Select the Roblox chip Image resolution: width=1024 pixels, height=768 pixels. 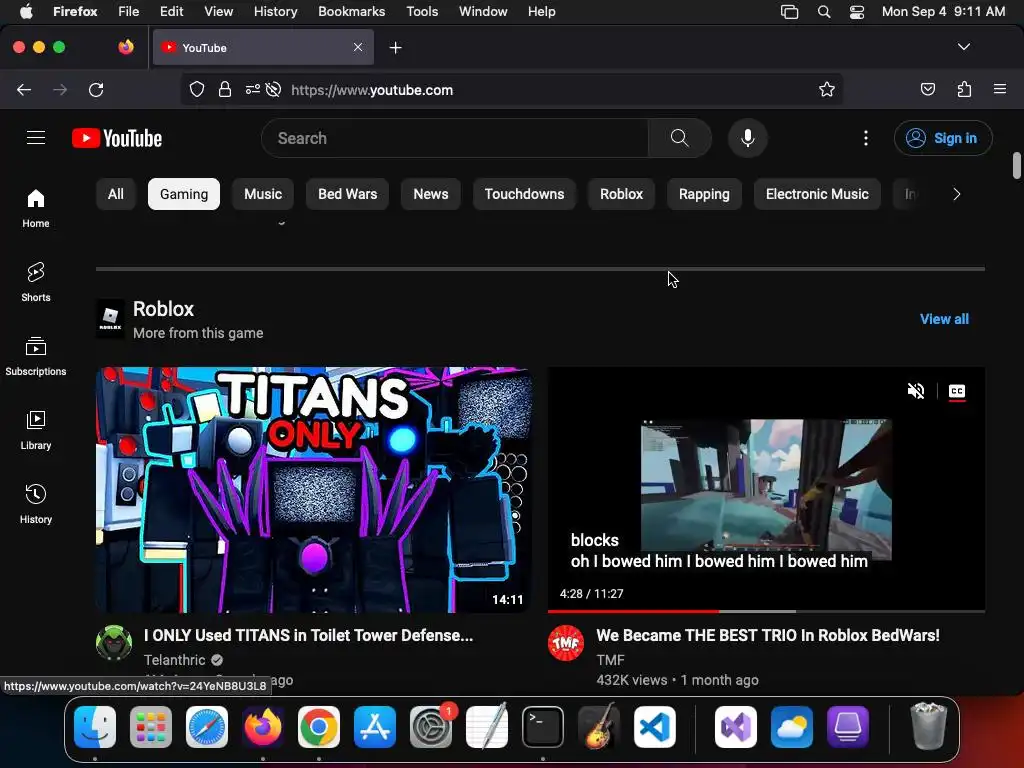pyautogui.click(x=622, y=194)
